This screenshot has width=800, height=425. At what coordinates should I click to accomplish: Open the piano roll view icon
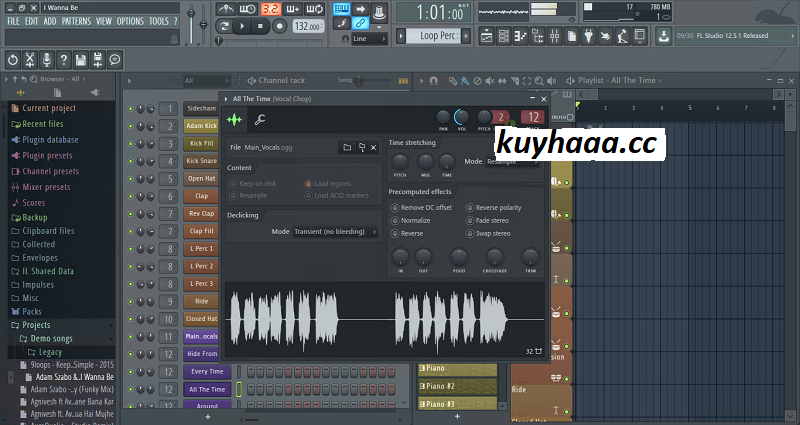coord(520,36)
